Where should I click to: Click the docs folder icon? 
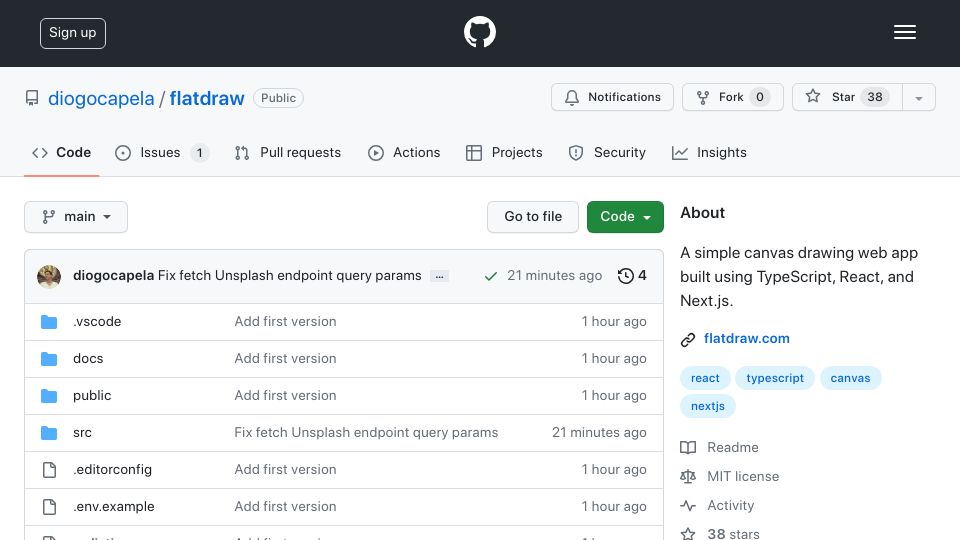tap(49, 359)
